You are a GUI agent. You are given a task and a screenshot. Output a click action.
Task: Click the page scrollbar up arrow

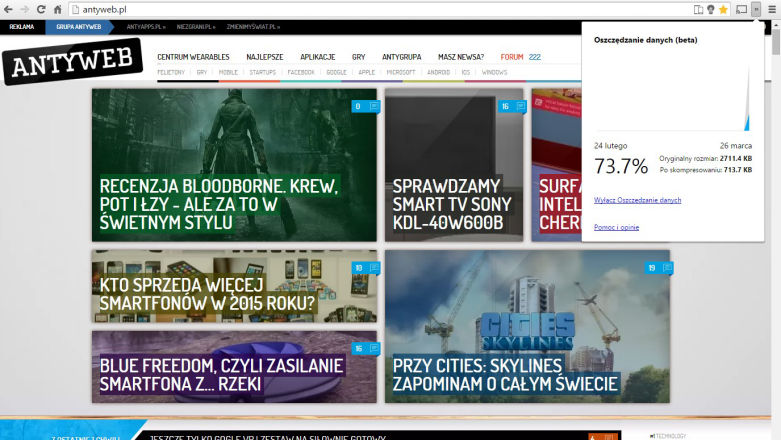(776, 25)
